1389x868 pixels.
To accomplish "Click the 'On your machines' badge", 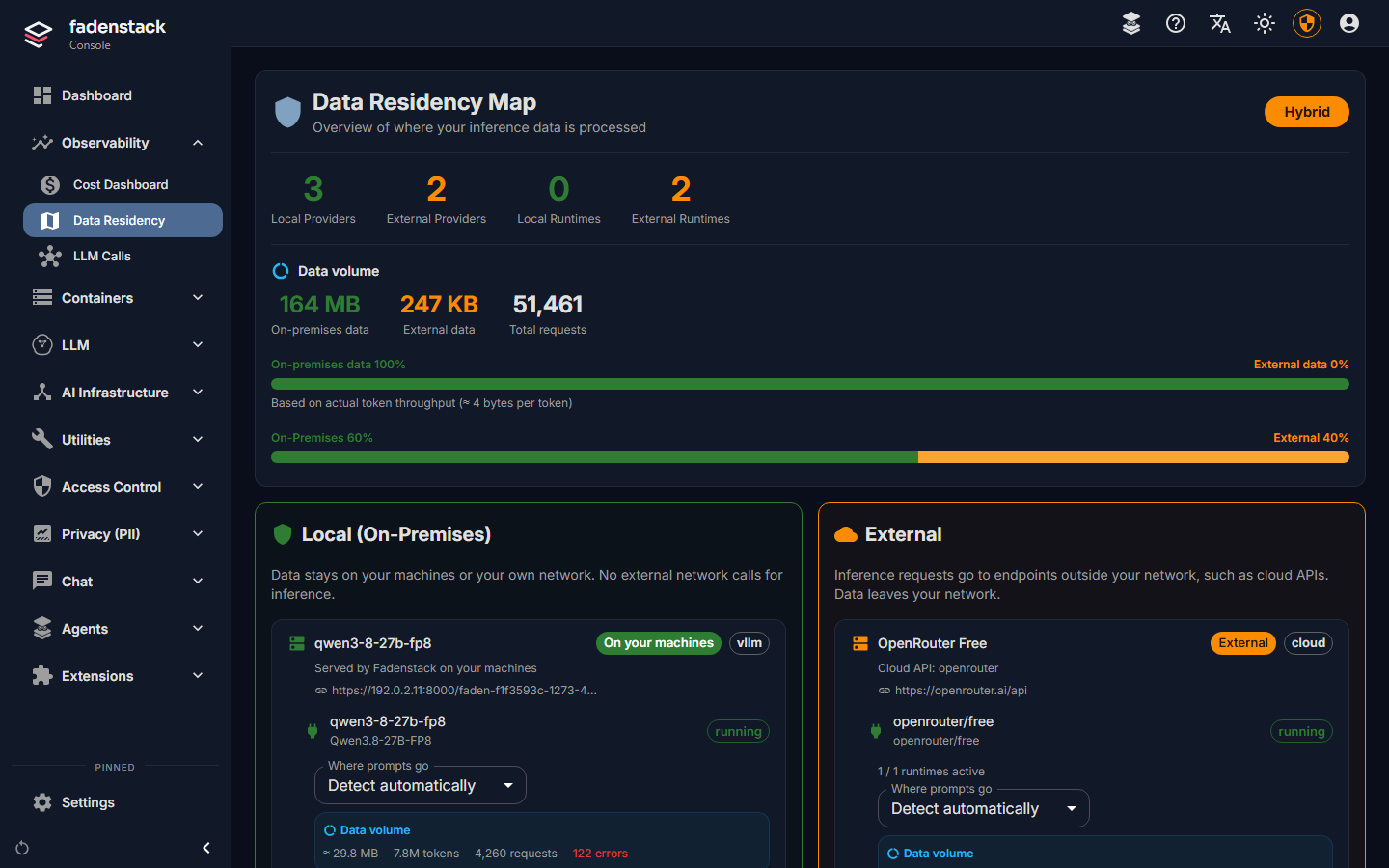I will click(x=659, y=643).
